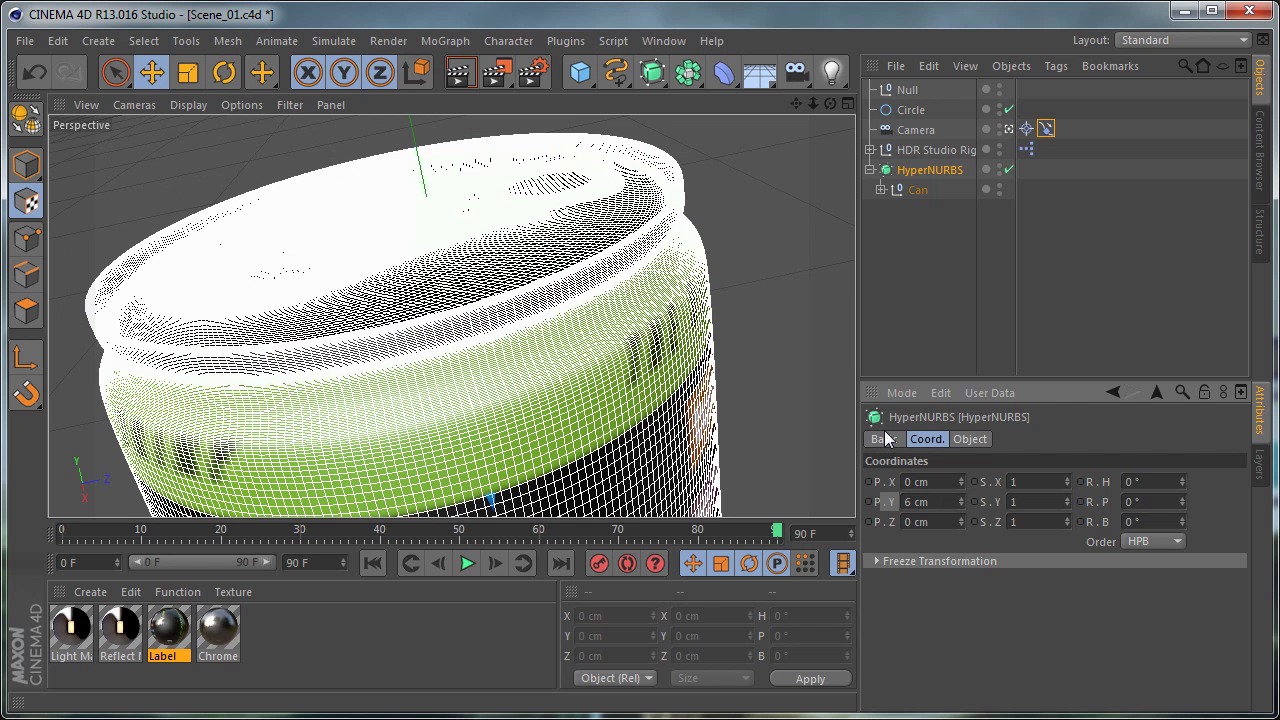Screen dimensions: 1280x720
Task: Toggle Enable Axis tool icon
Action: 26,357
